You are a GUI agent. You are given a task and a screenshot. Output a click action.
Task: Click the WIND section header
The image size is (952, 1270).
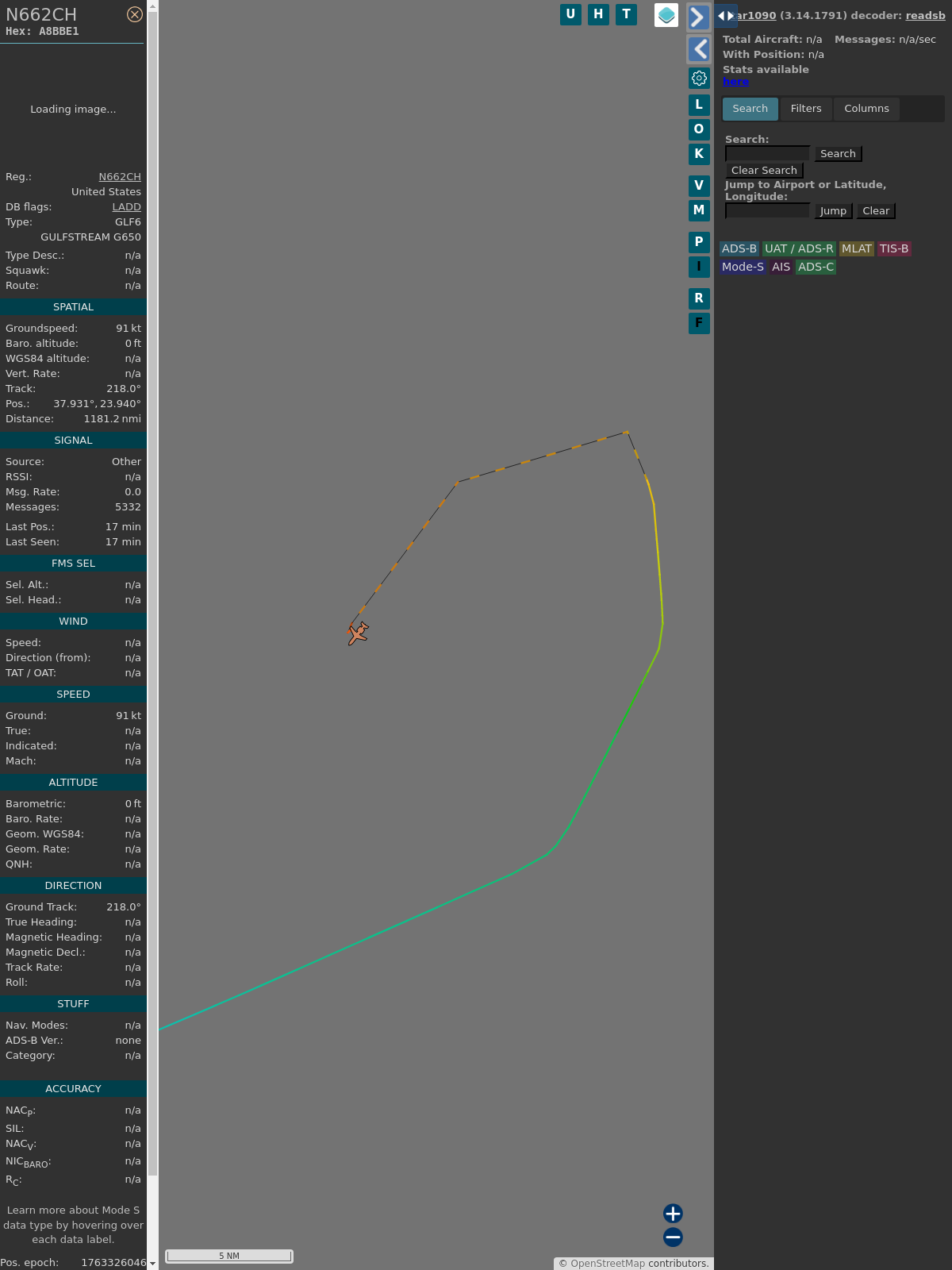[x=73, y=622]
